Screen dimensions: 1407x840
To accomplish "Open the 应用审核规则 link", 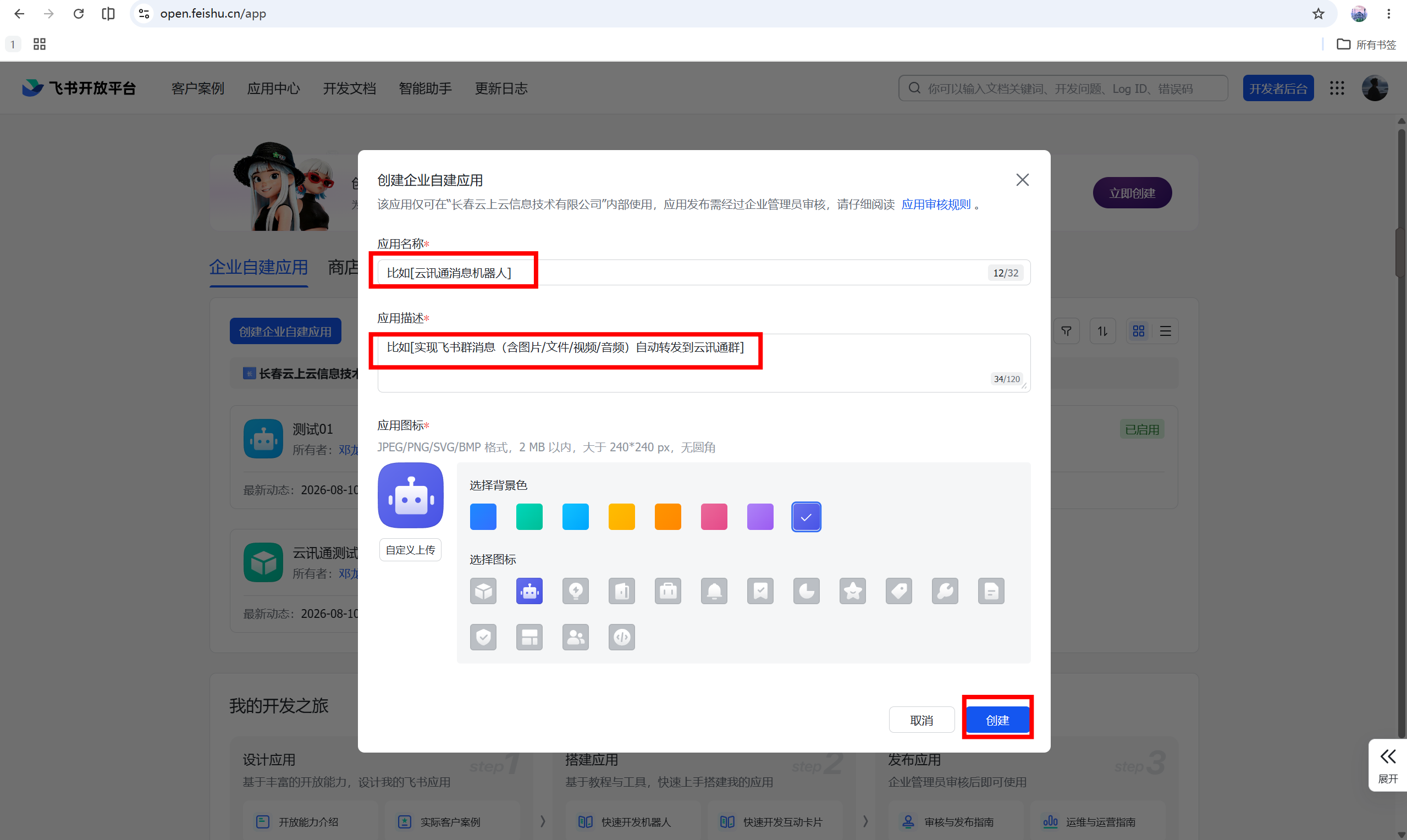I will click(x=936, y=205).
